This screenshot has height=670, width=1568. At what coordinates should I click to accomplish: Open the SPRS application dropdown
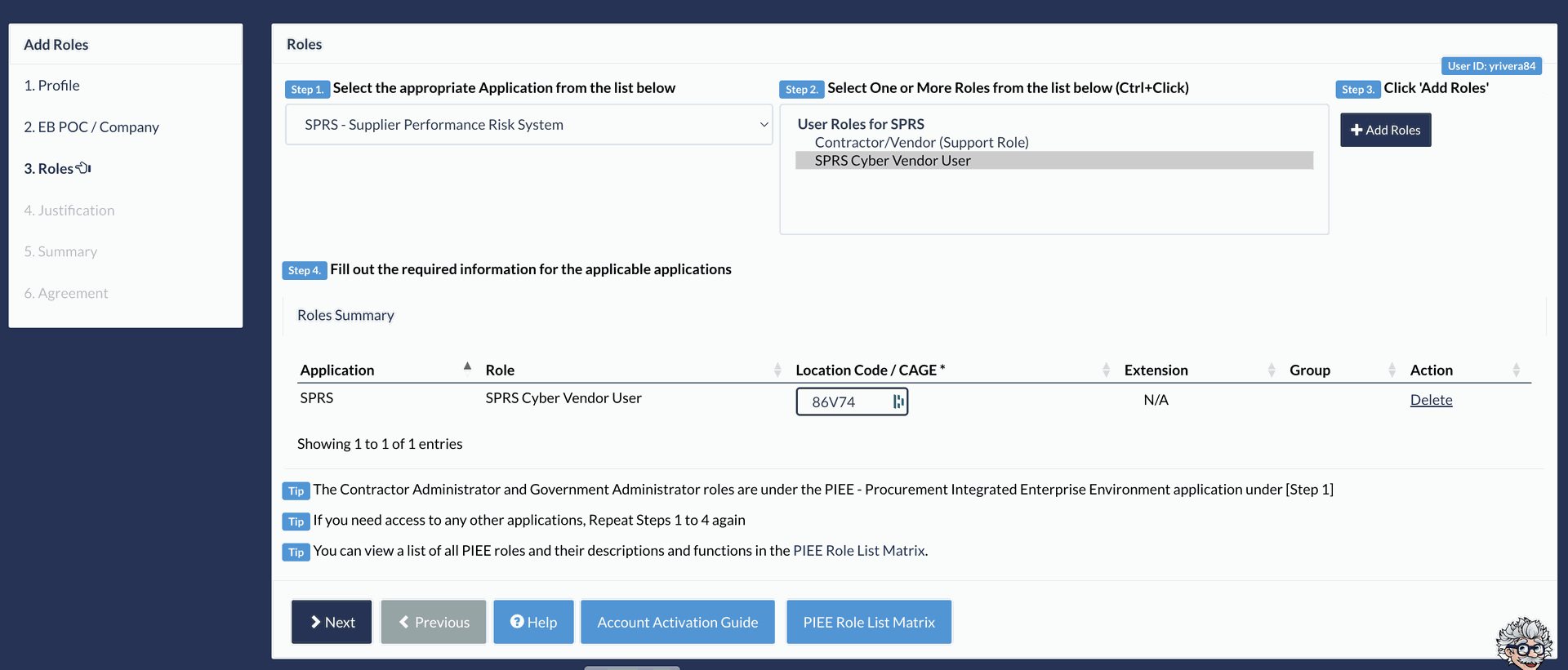pos(528,125)
